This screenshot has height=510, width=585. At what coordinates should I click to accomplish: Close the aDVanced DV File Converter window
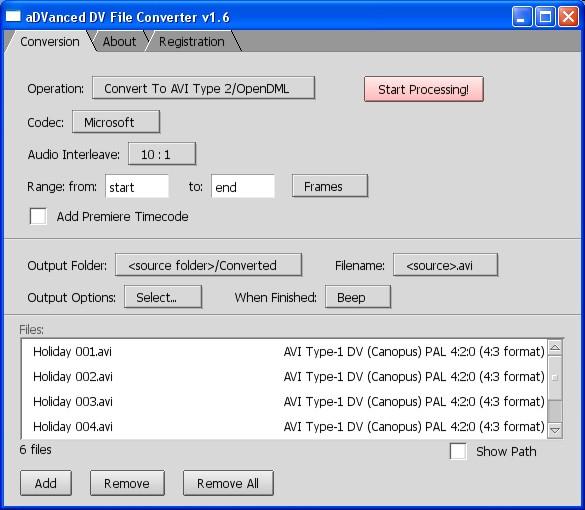(x=568, y=17)
